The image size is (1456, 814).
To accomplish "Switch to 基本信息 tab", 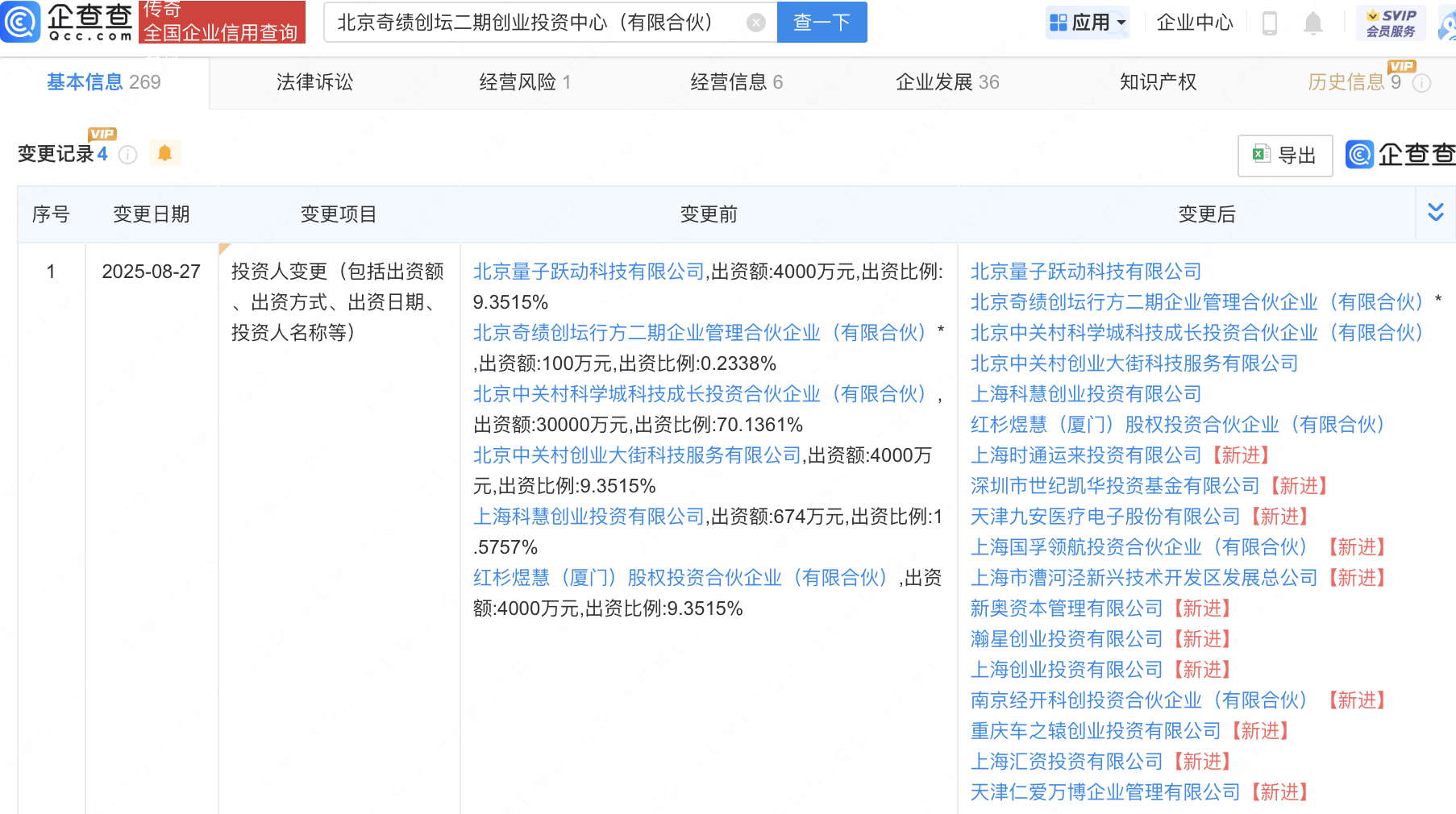I will pyautogui.click(x=103, y=82).
